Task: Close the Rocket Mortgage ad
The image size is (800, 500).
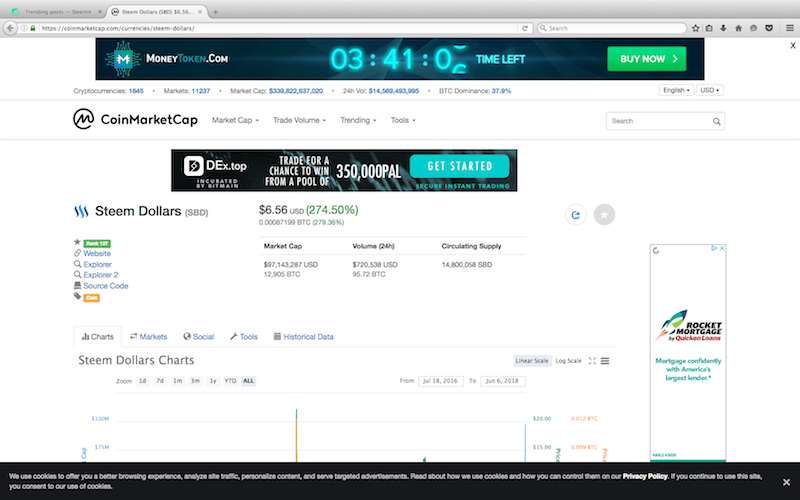Action: click(x=722, y=248)
